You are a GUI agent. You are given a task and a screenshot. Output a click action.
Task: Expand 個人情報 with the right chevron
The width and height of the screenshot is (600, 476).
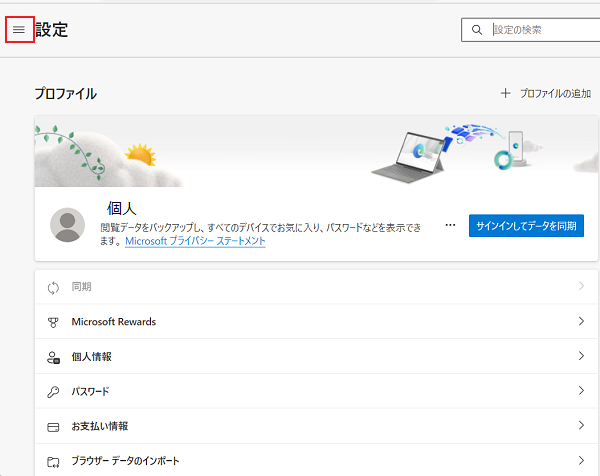580,357
